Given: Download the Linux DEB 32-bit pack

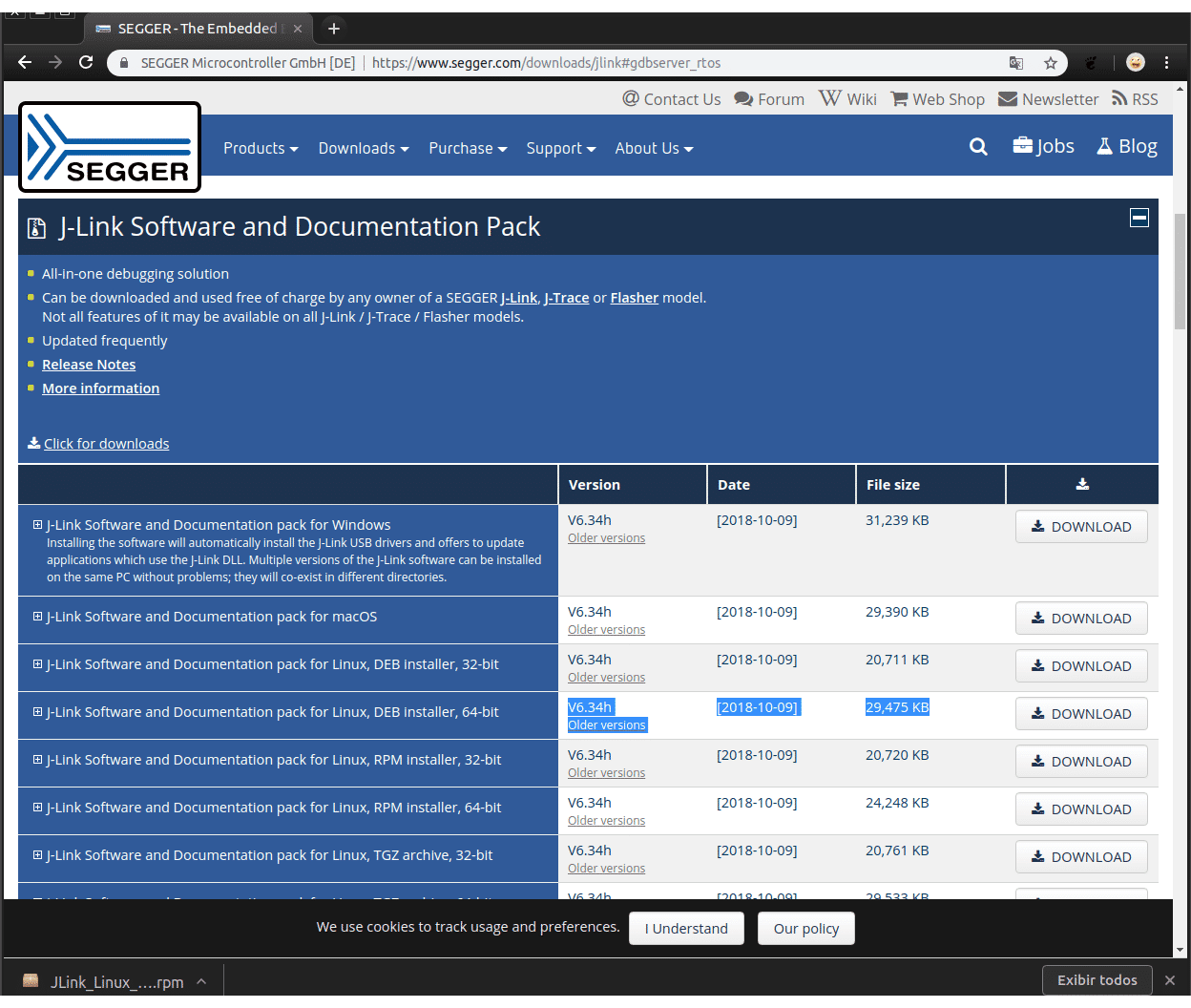Looking at the screenshot, I should point(1081,666).
